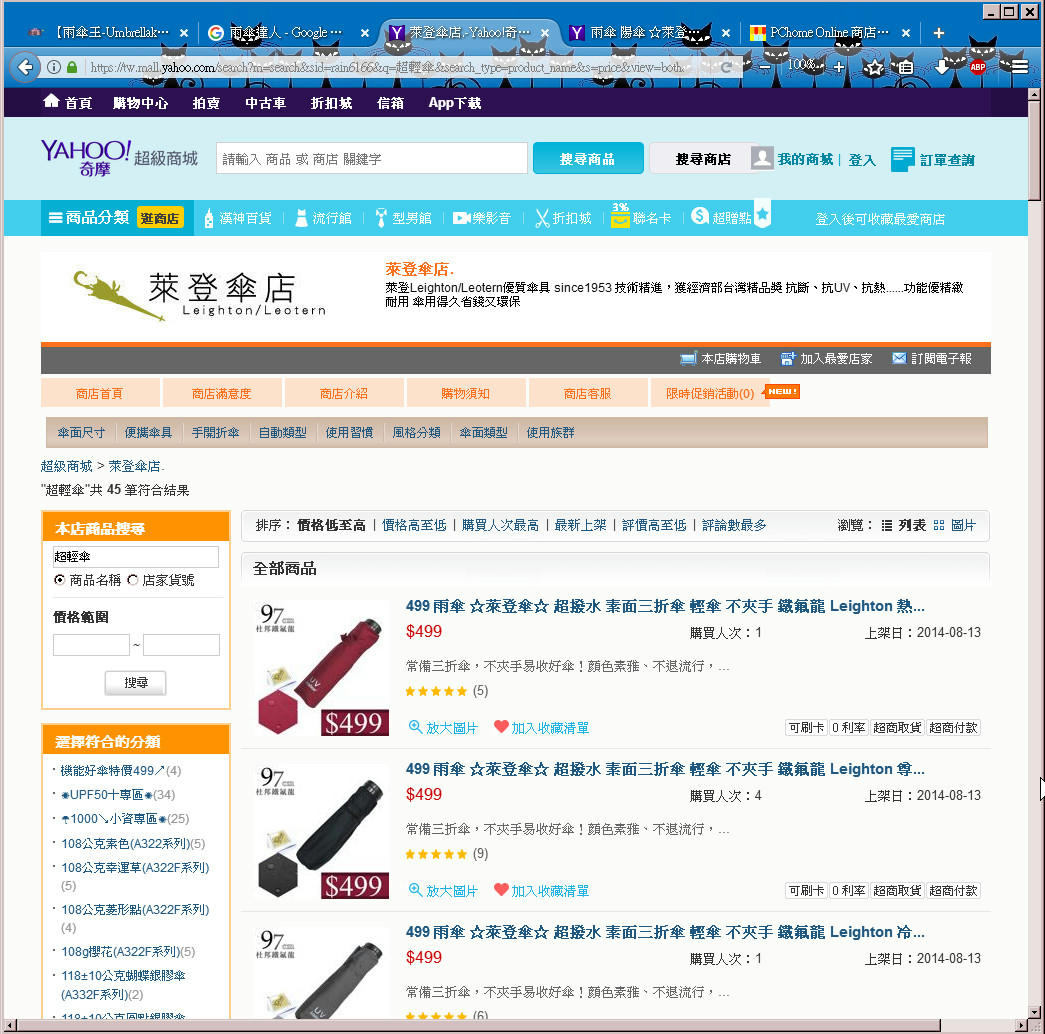Image resolution: width=1045 pixels, height=1034 pixels.
Task: Open the 風格分類 category menu
Action: [x=417, y=433]
